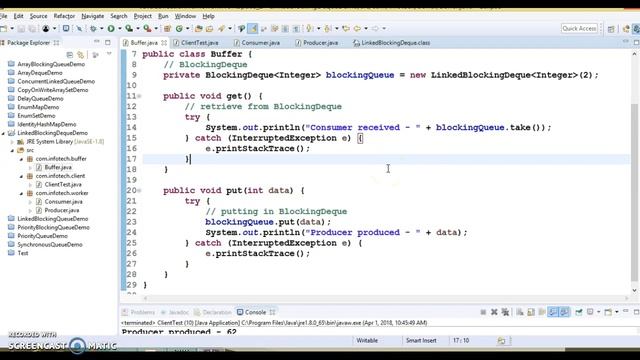Screen dimensions: 640x360
Task: Open the Refactor menu
Action: (64, 16)
